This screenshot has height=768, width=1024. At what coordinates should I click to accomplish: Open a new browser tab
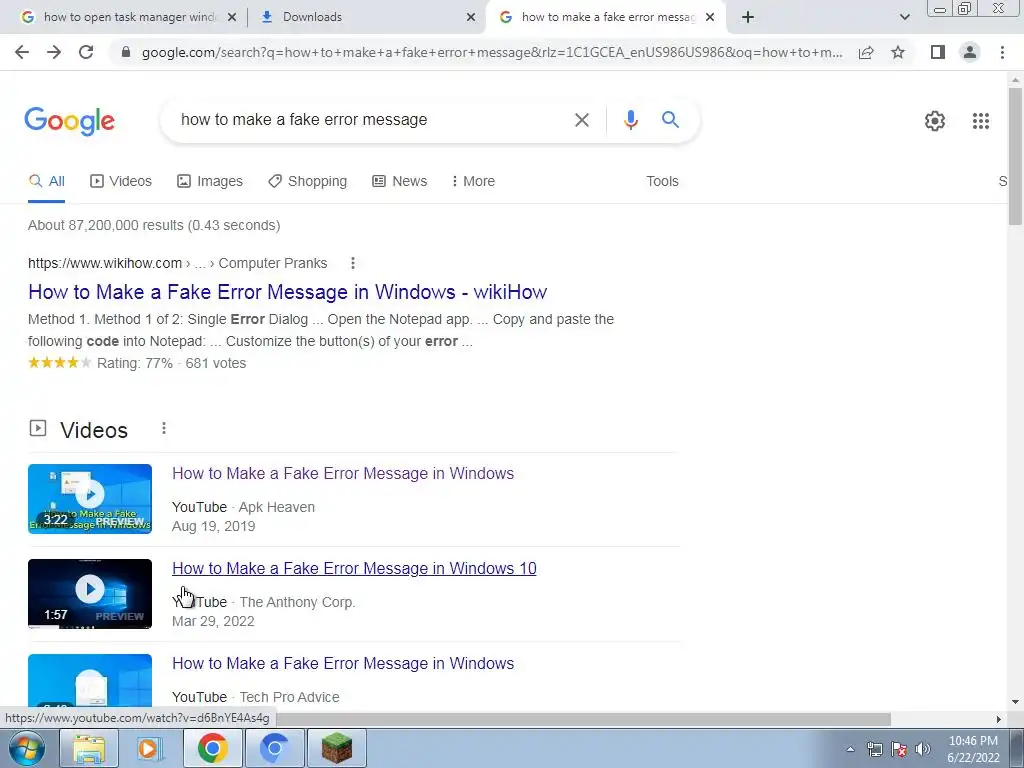click(x=748, y=17)
